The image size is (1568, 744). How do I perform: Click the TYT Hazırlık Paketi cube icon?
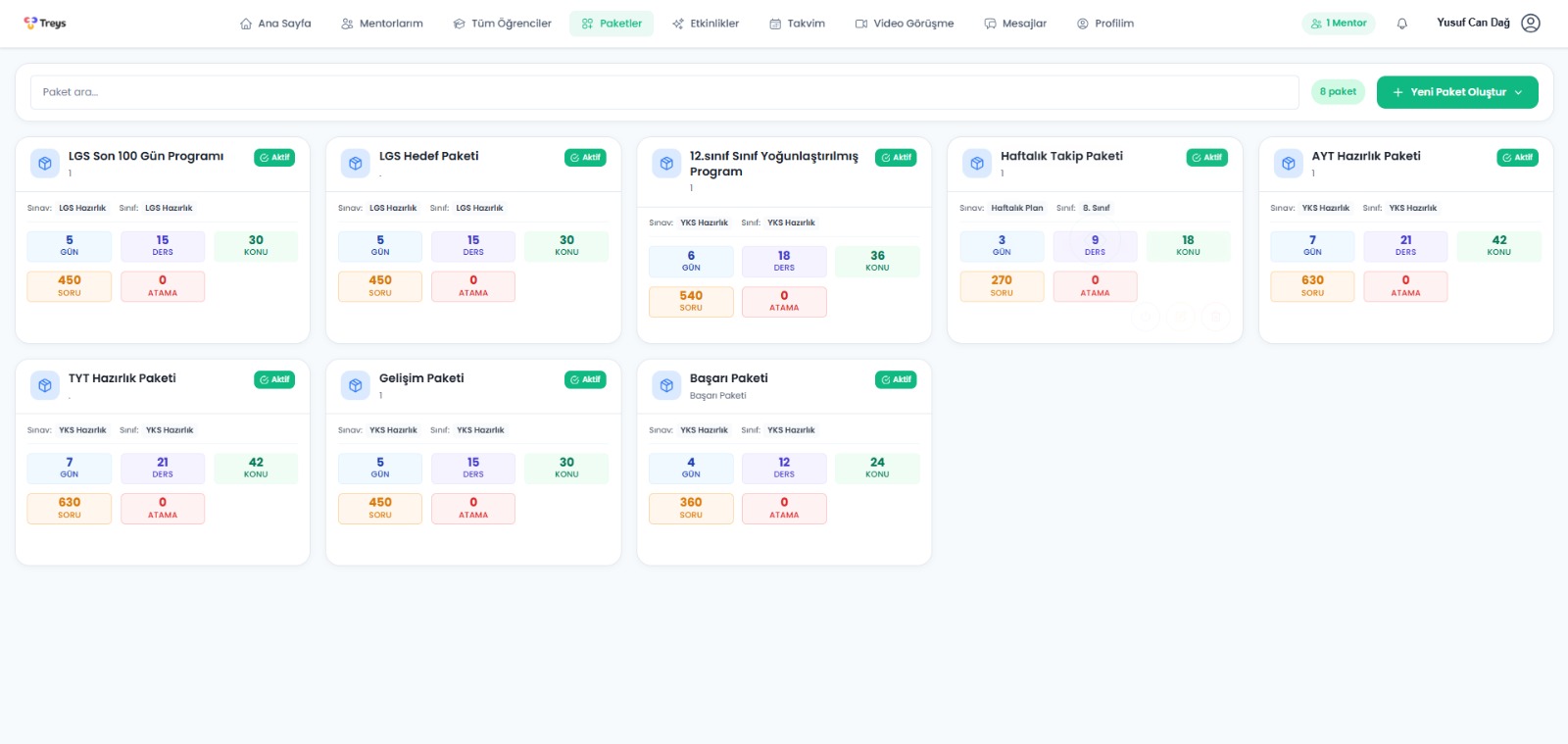click(x=45, y=386)
